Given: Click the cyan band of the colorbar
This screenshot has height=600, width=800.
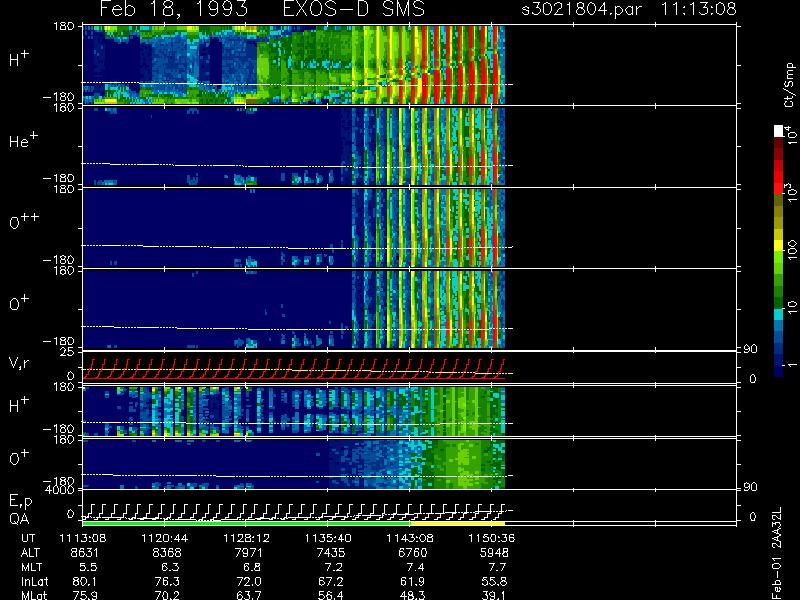Looking at the screenshot, I should point(779,315).
